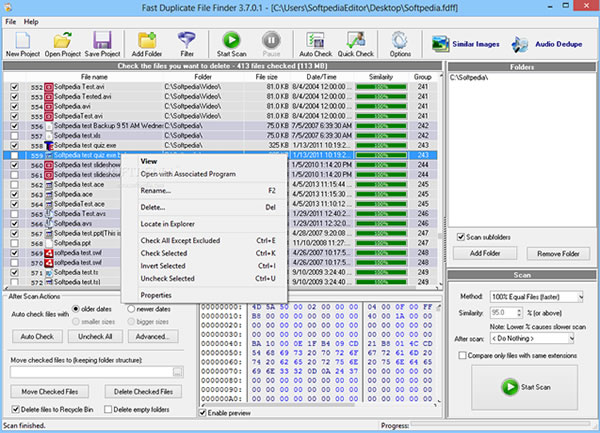The image size is (600, 433).
Task: Open Advanced... auto check settings
Action: pyautogui.click(x=152, y=337)
